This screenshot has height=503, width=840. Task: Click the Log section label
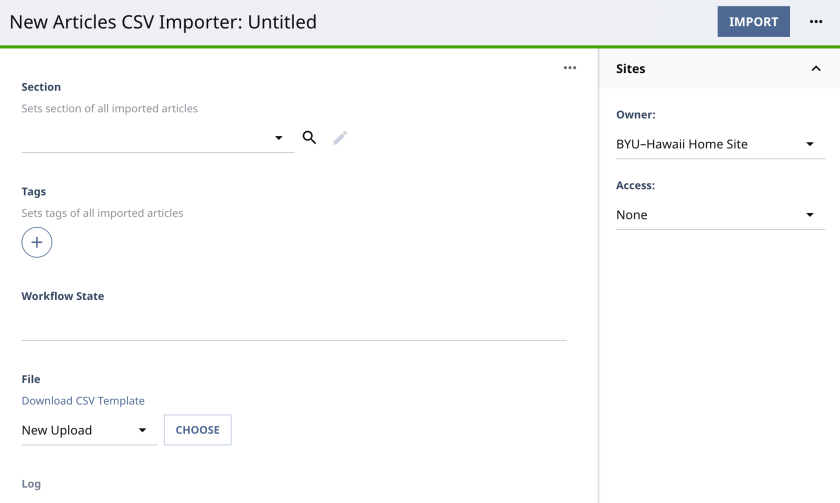(31, 484)
